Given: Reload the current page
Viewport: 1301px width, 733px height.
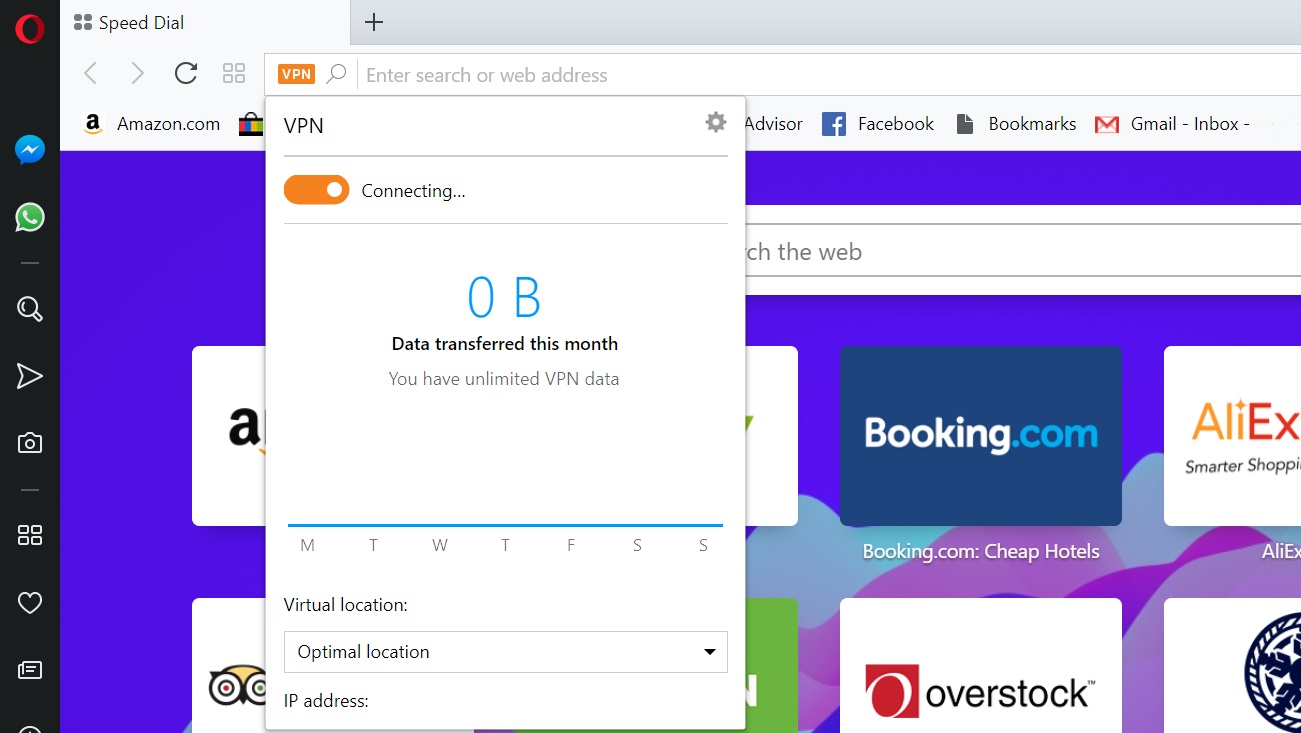Looking at the screenshot, I should tap(186, 73).
